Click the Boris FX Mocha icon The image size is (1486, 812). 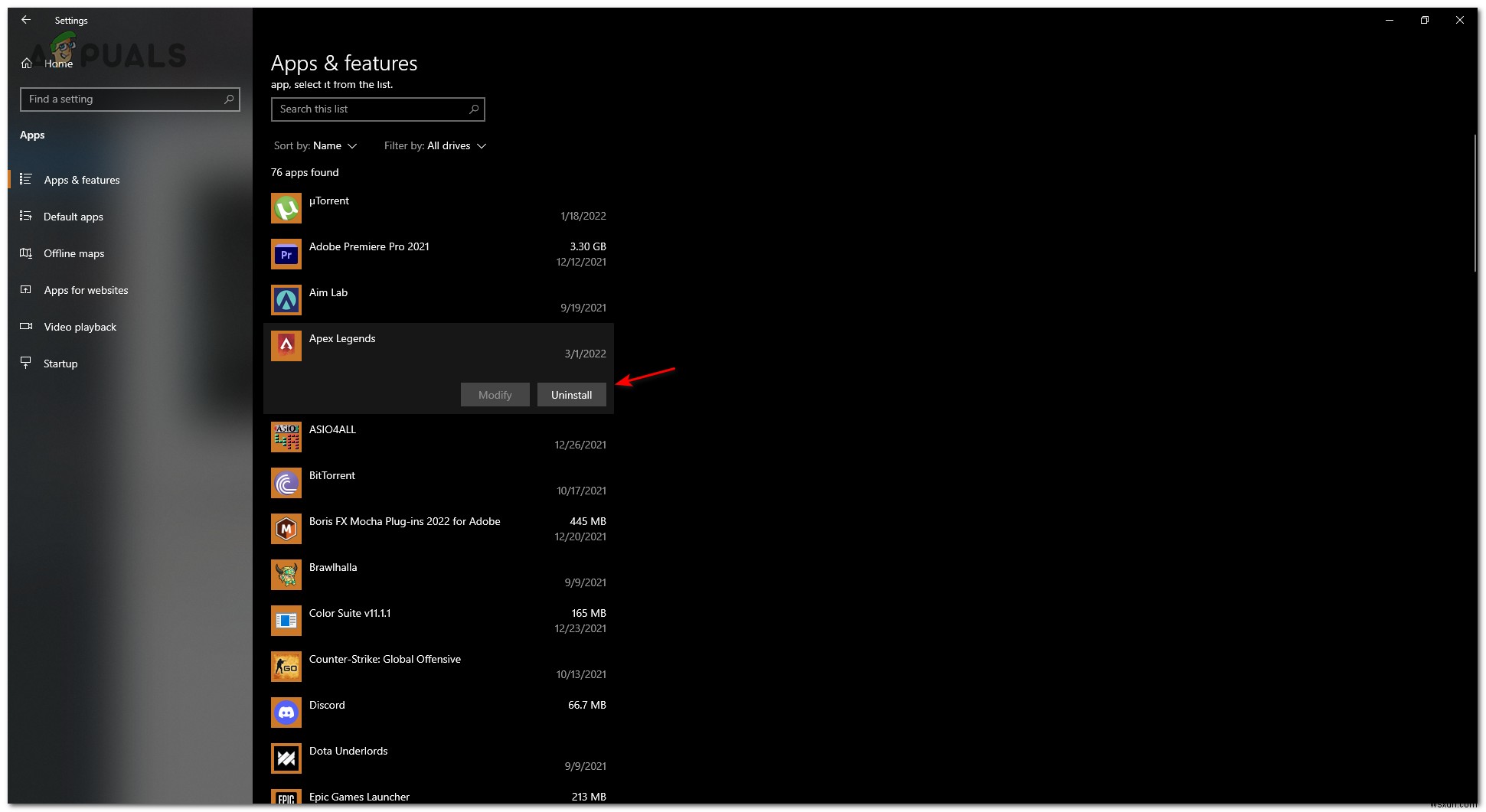[286, 529]
